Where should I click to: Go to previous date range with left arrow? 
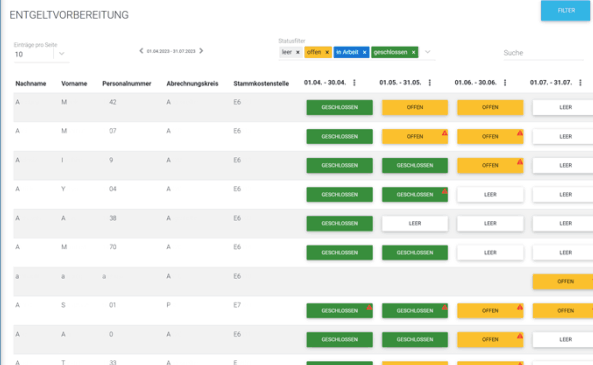point(141,51)
